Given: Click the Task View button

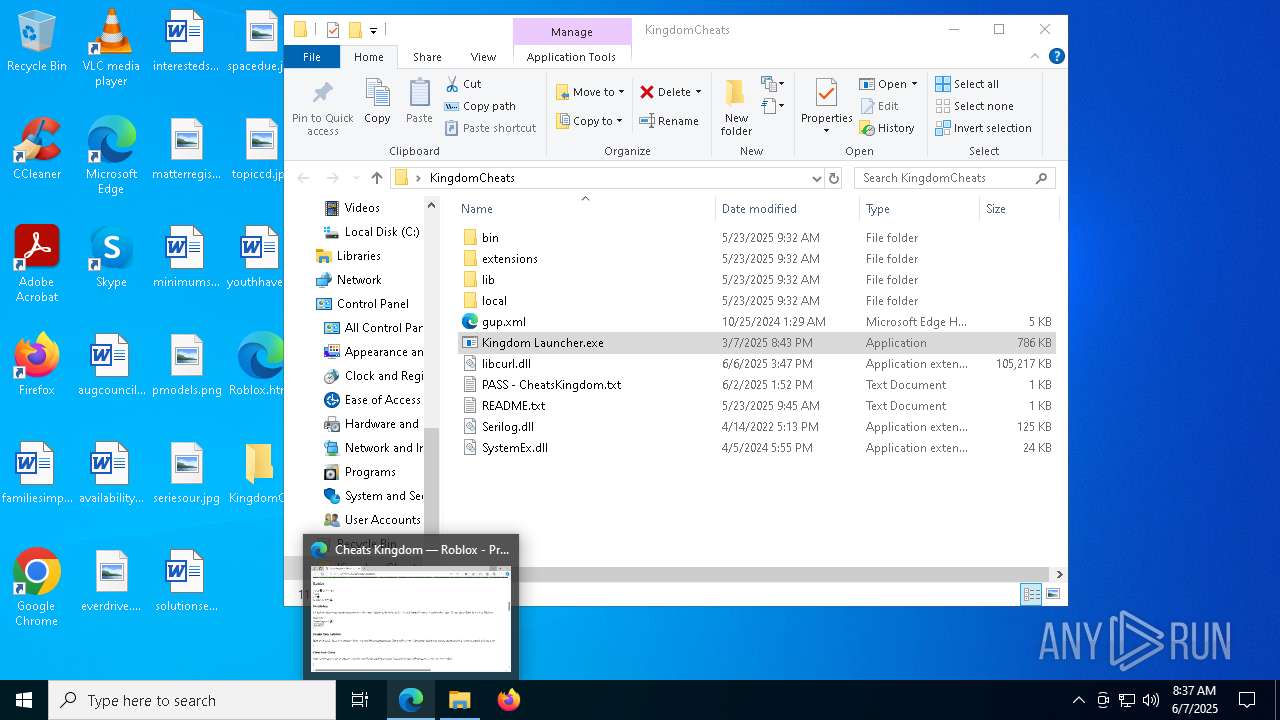Looking at the screenshot, I should pyautogui.click(x=360, y=700).
